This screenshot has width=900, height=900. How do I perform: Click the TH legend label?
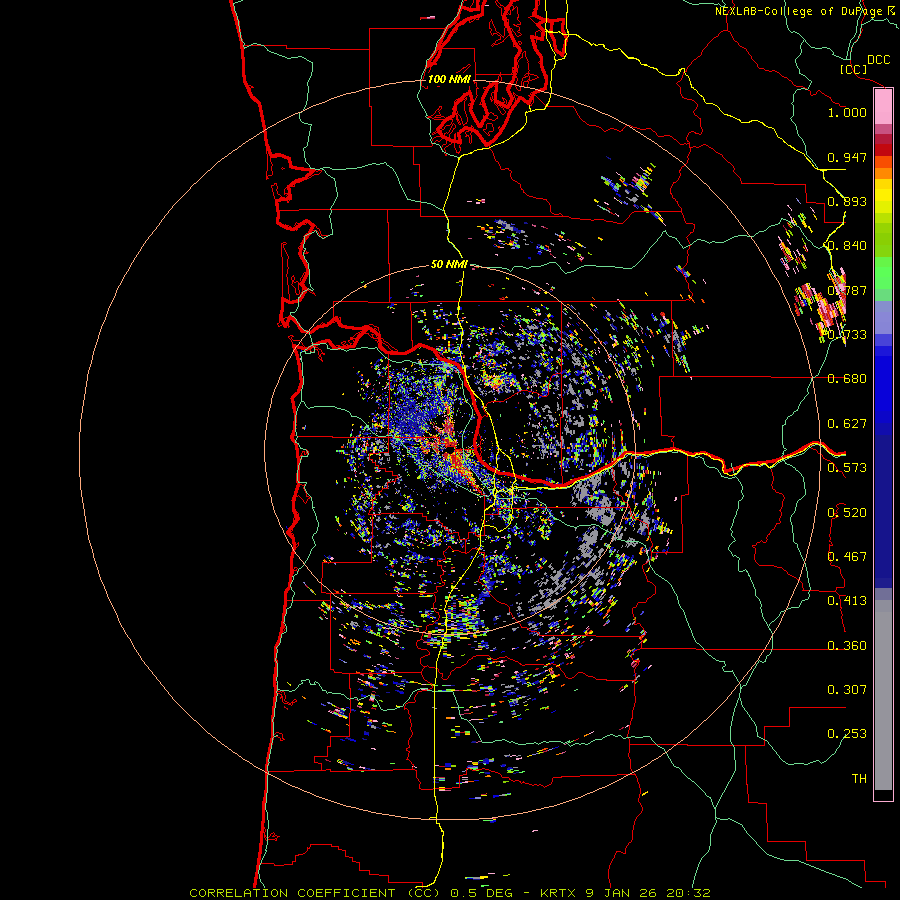click(859, 779)
